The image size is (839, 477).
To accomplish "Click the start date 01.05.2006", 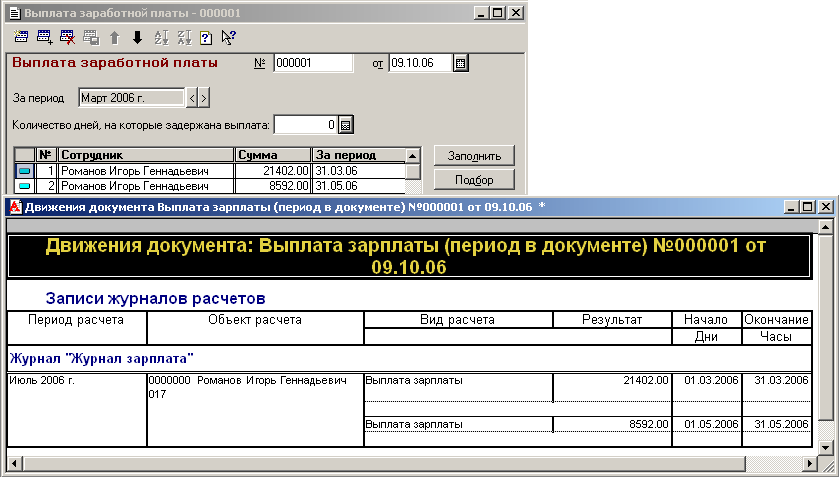I will click(711, 424).
